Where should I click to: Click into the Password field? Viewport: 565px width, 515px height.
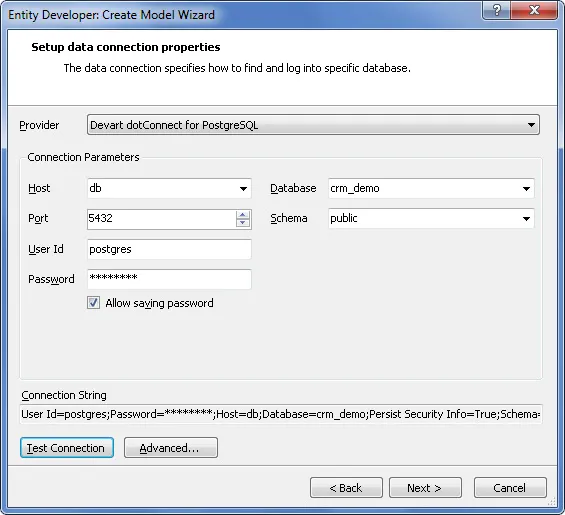point(169,279)
